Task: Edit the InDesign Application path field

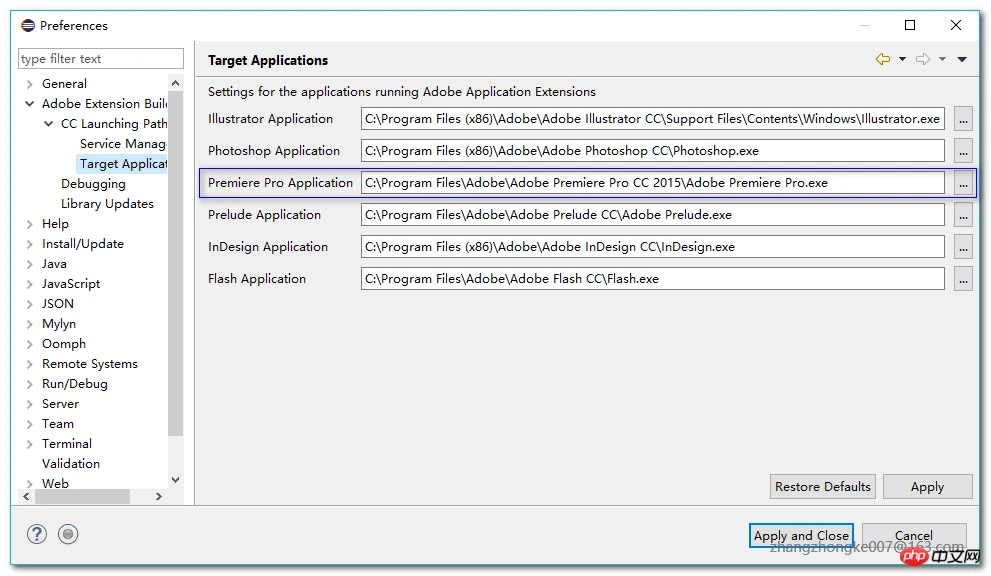Action: [653, 247]
